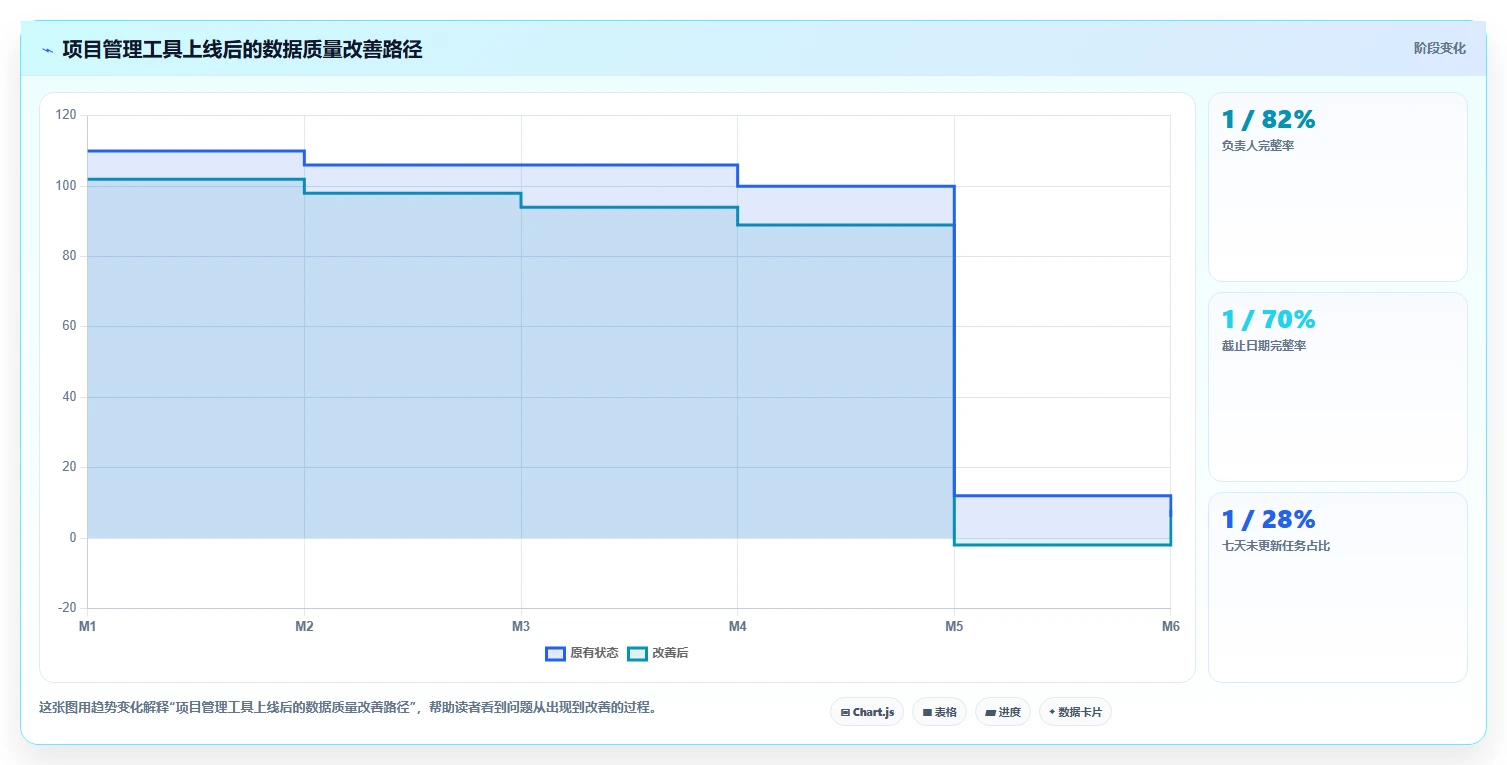Click the chart description paragraph below chart
Viewport: 1507px width, 765px height.
point(348,707)
